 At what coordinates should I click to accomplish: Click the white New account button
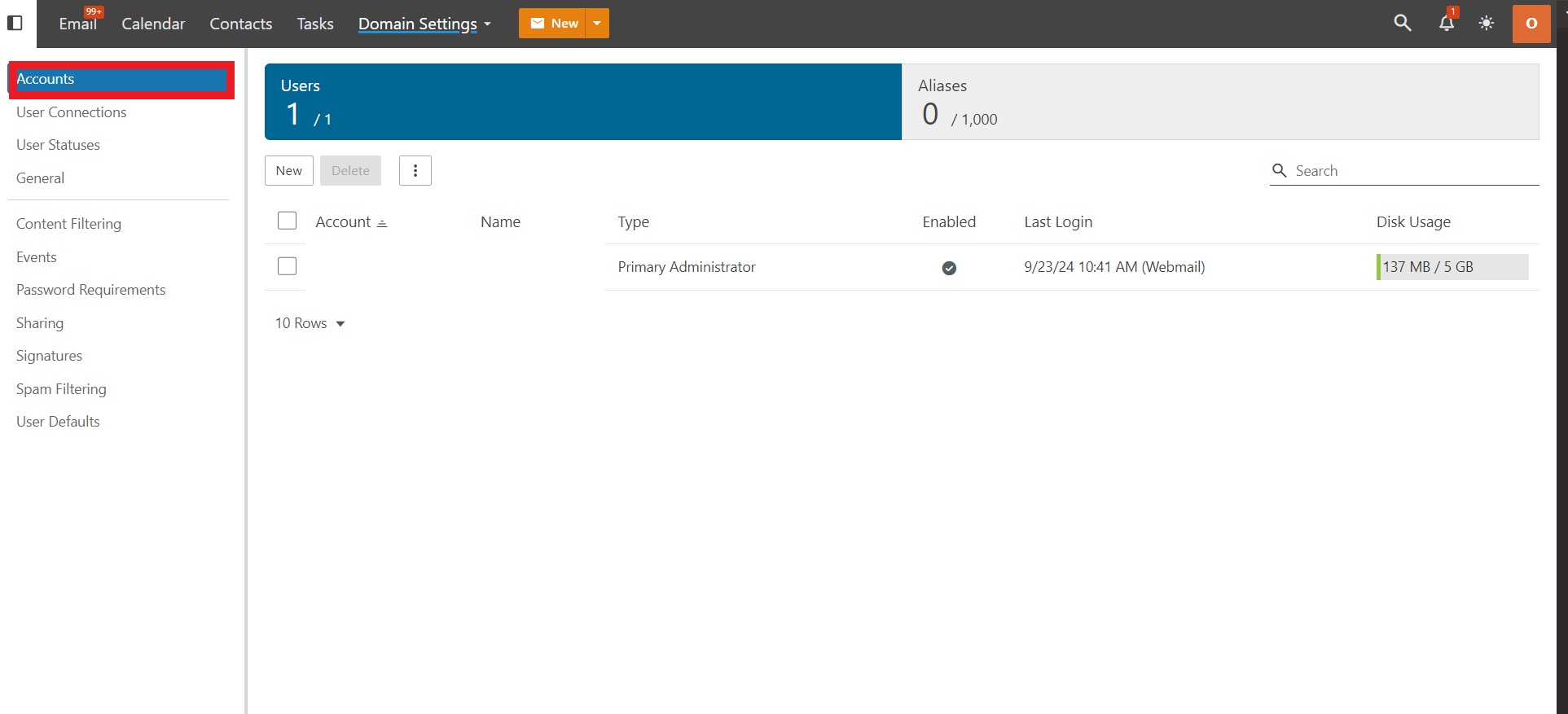[289, 170]
